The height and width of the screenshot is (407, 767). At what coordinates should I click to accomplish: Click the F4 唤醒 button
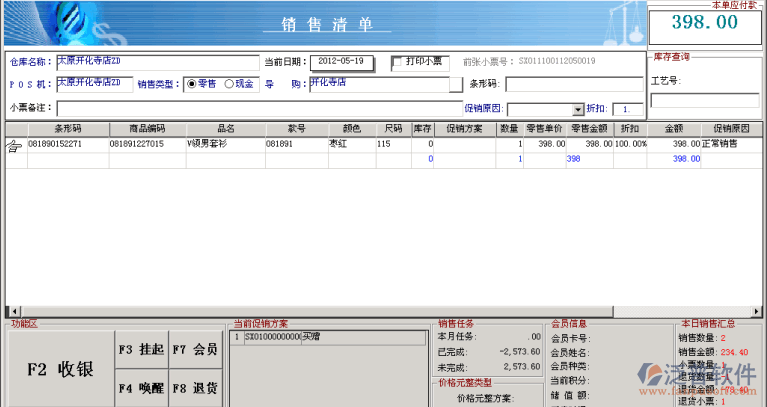click(141, 388)
